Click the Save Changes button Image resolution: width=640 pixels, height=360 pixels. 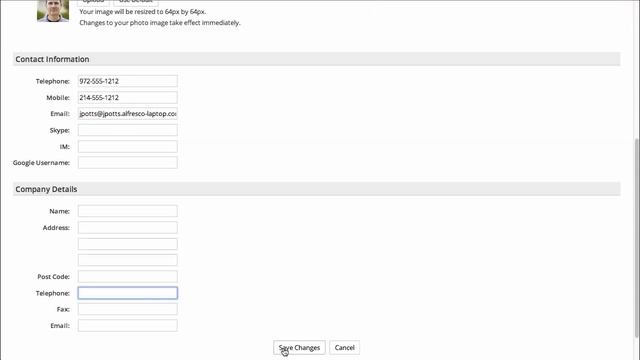pos(299,347)
